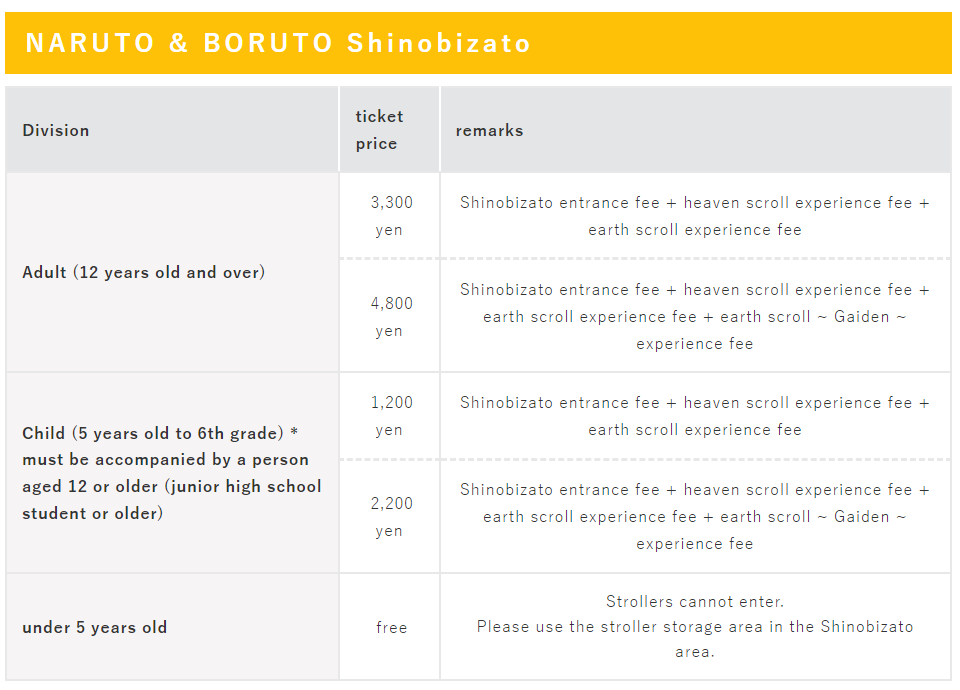Select the 2,200 yen child price

[389, 516]
